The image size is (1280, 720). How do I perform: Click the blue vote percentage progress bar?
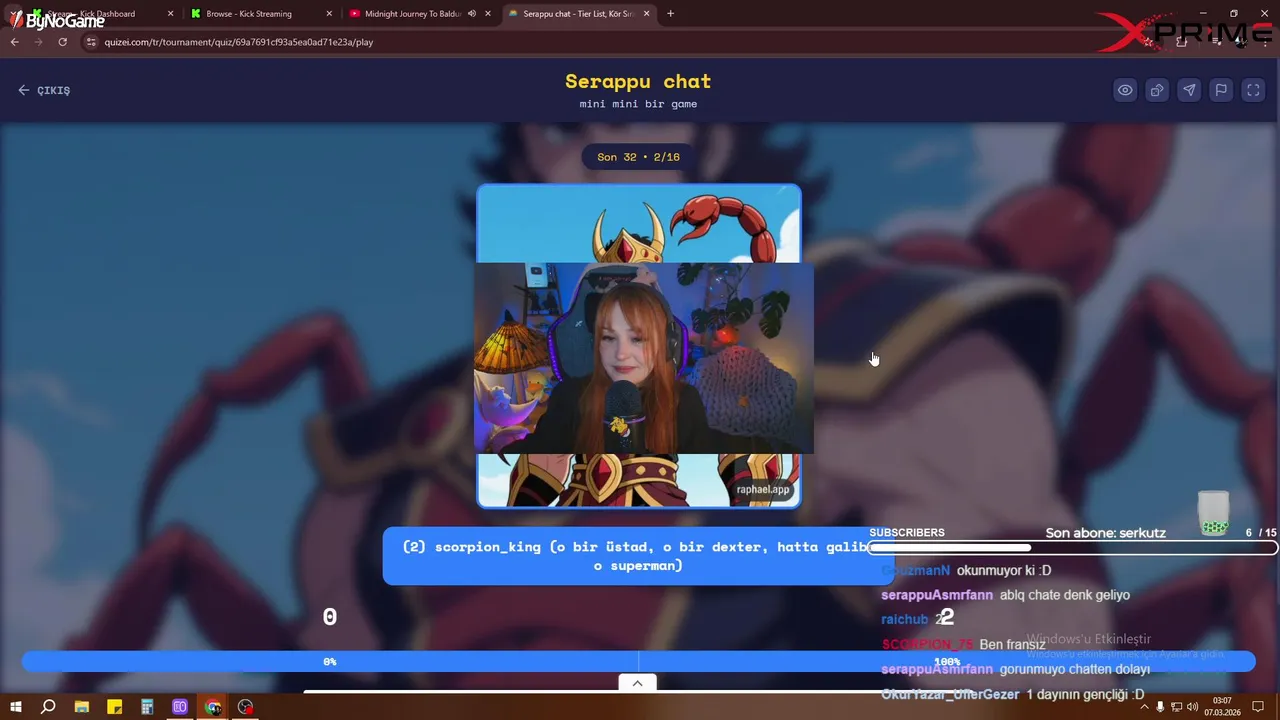638,661
